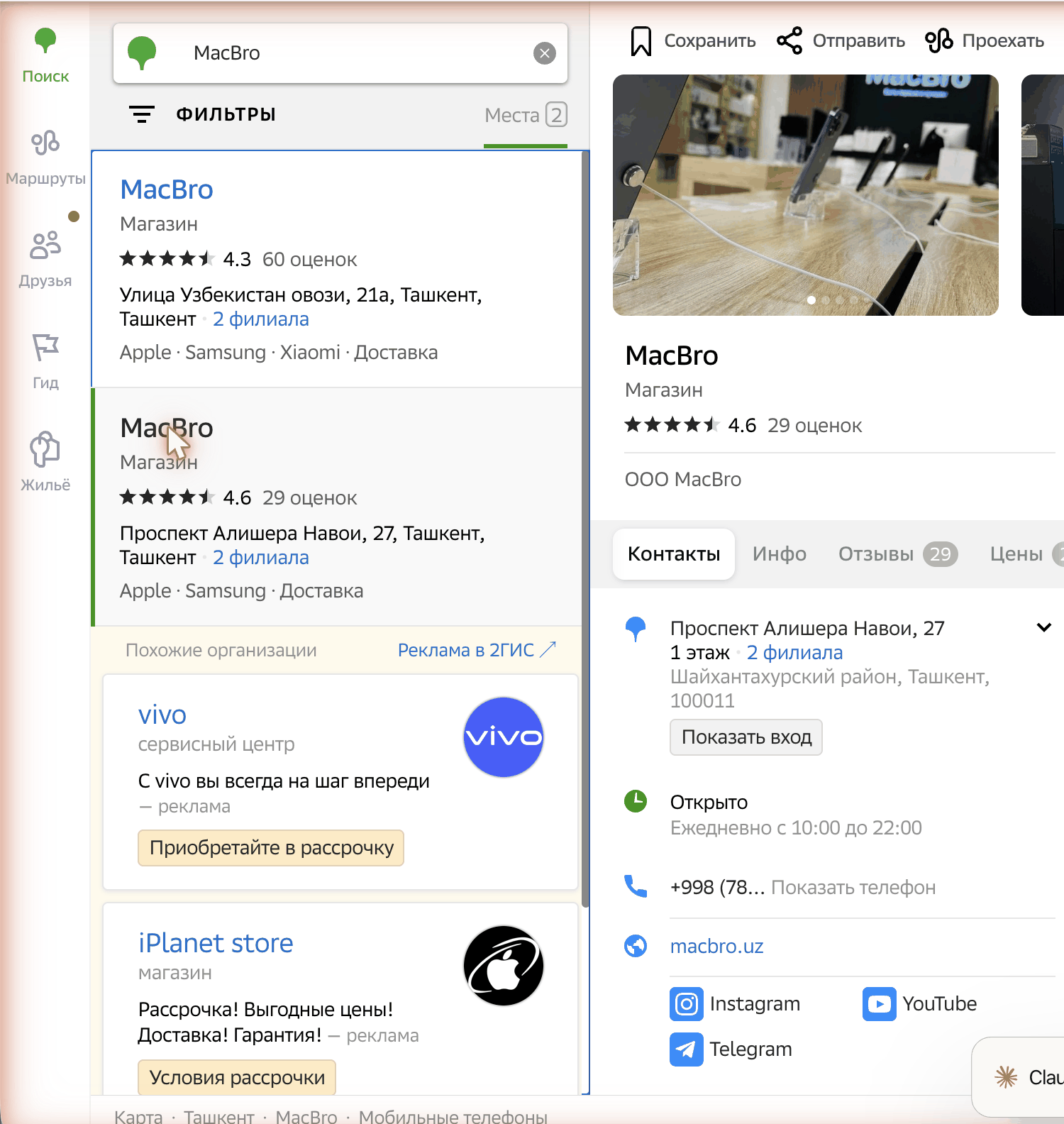
Task: Open 2 филиала link under Алишера Навои result
Action: [261, 558]
